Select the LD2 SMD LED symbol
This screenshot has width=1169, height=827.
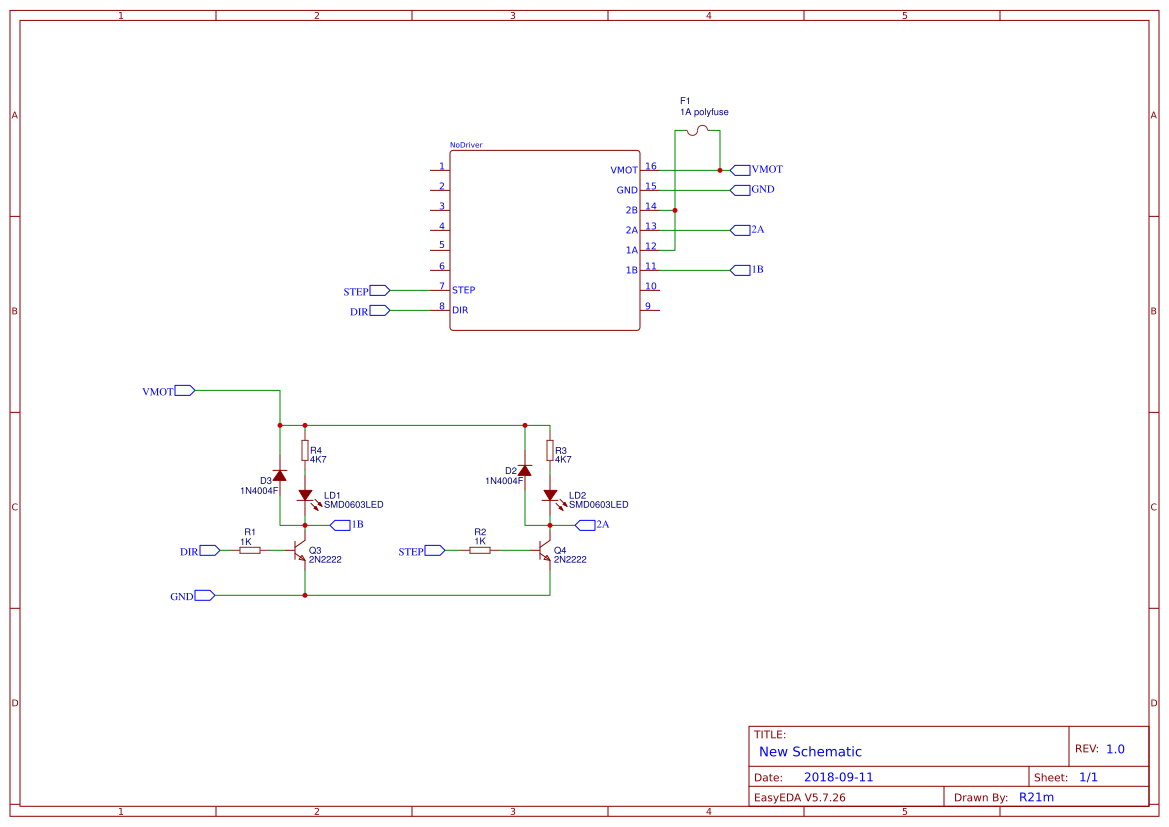(x=550, y=495)
